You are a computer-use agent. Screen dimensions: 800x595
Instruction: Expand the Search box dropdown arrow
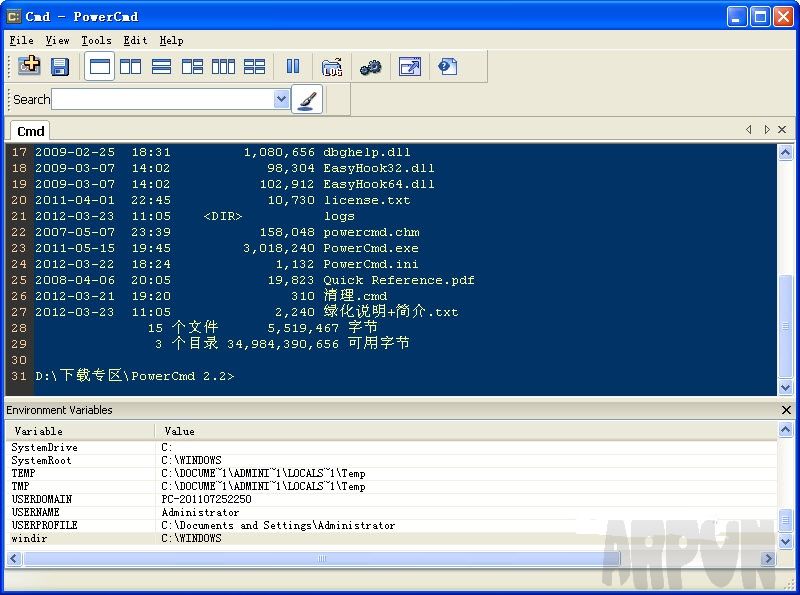281,99
